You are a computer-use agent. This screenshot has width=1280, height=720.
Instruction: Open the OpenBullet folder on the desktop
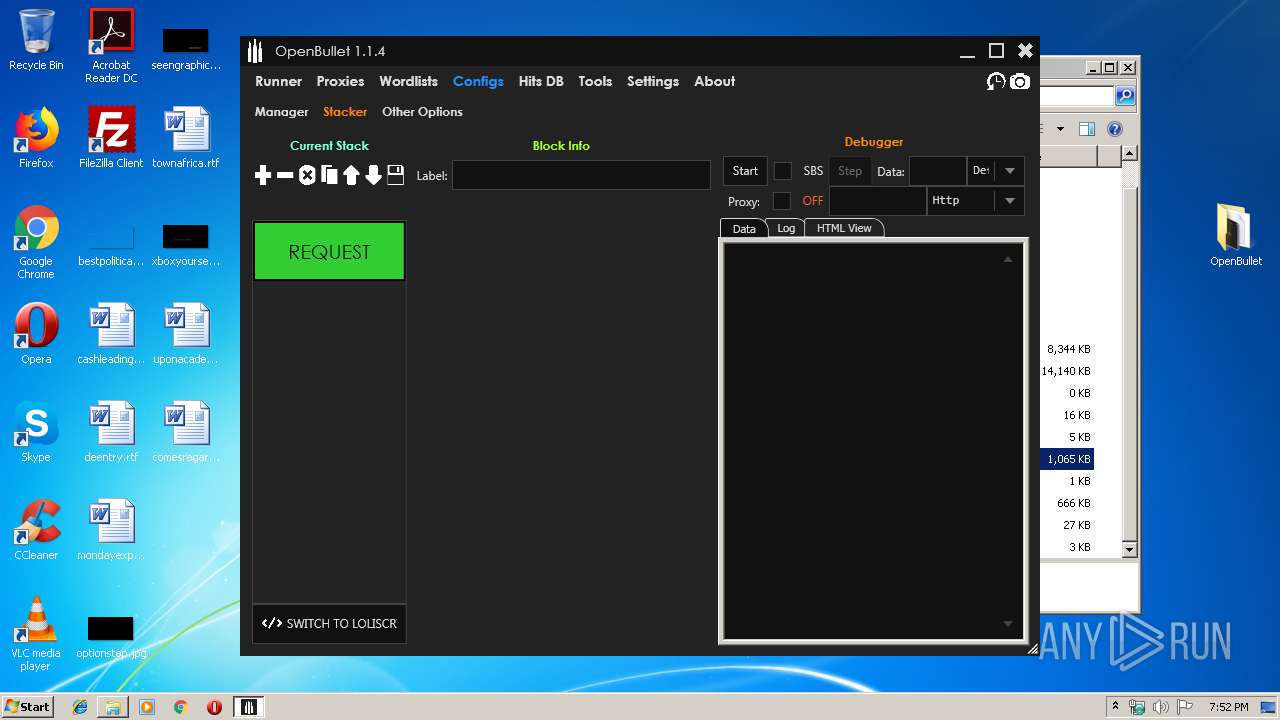click(x=1236, y=236)
